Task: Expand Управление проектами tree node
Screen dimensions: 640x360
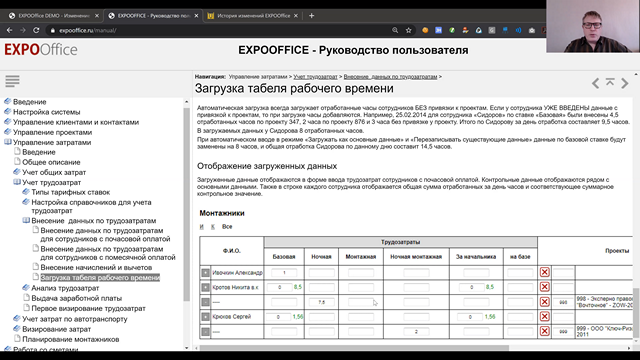Action: coord(7,132)
